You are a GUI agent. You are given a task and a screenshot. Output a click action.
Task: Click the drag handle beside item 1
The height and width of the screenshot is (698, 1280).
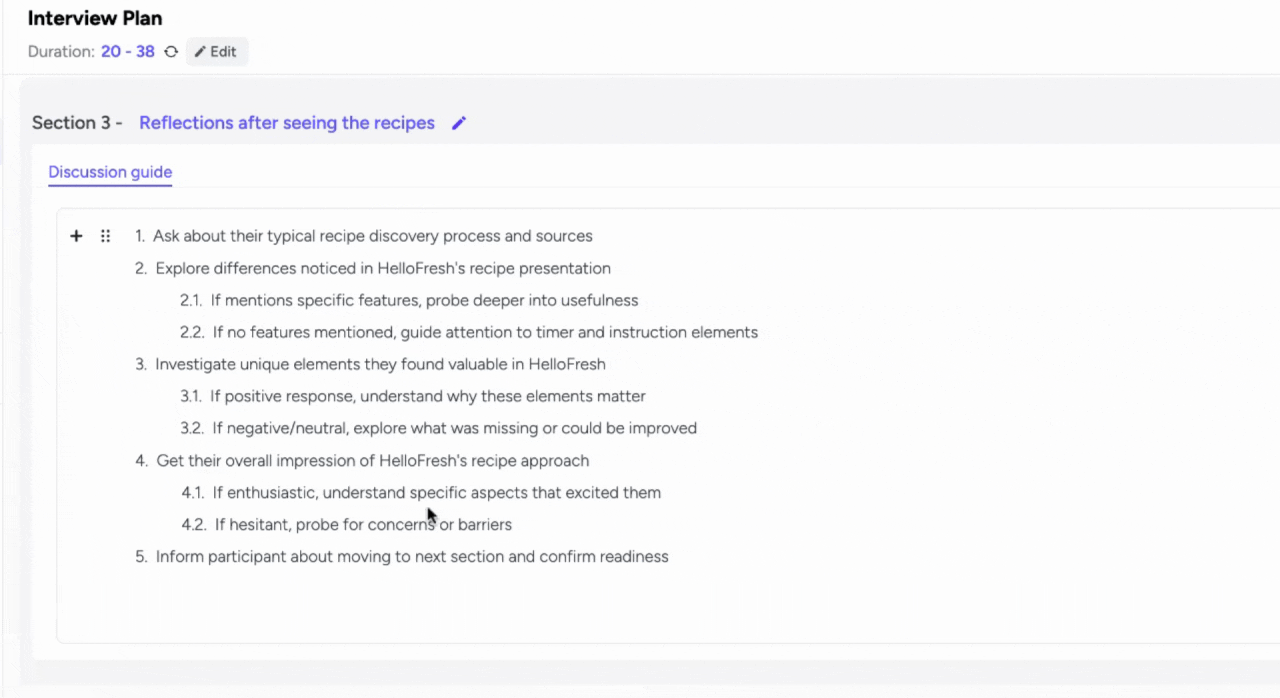(x=105, y=236)
